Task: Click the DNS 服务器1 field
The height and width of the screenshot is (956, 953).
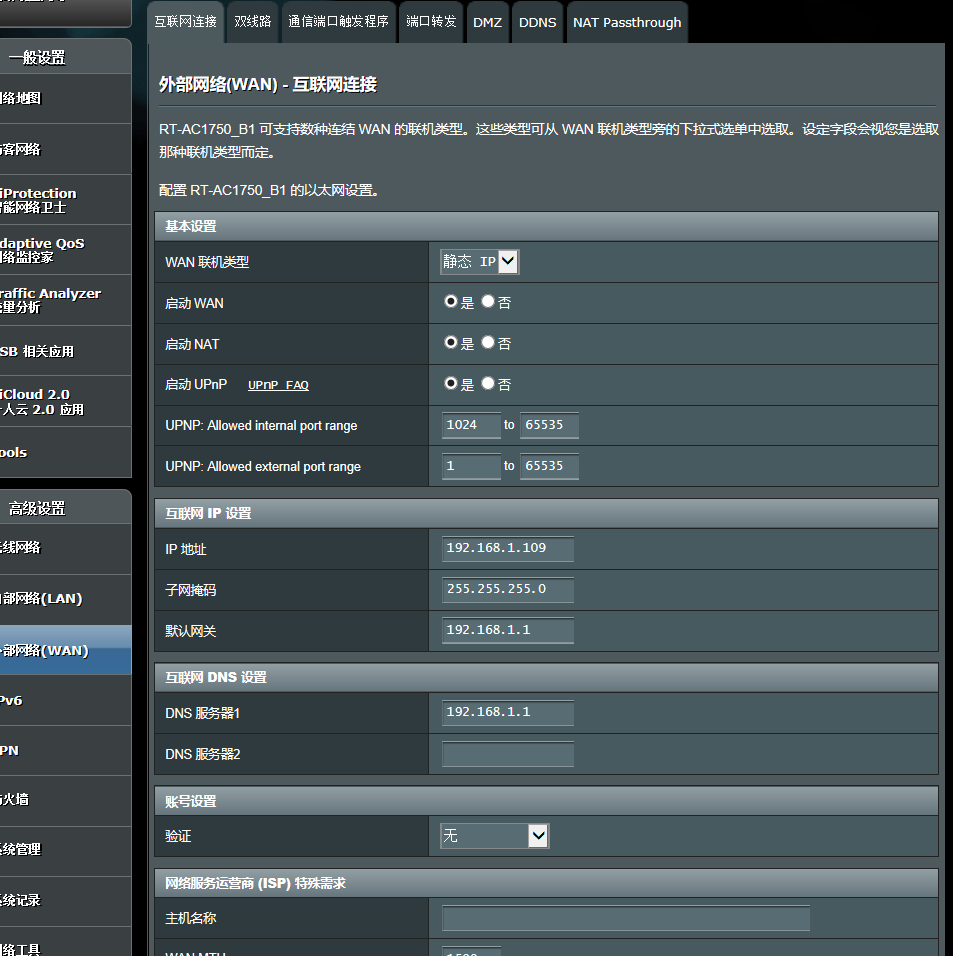Action: [508, 712]
